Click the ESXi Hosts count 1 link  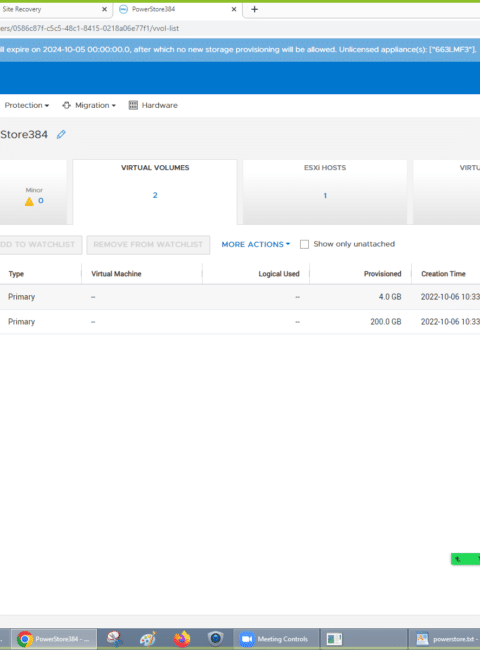tap(325, 196)
